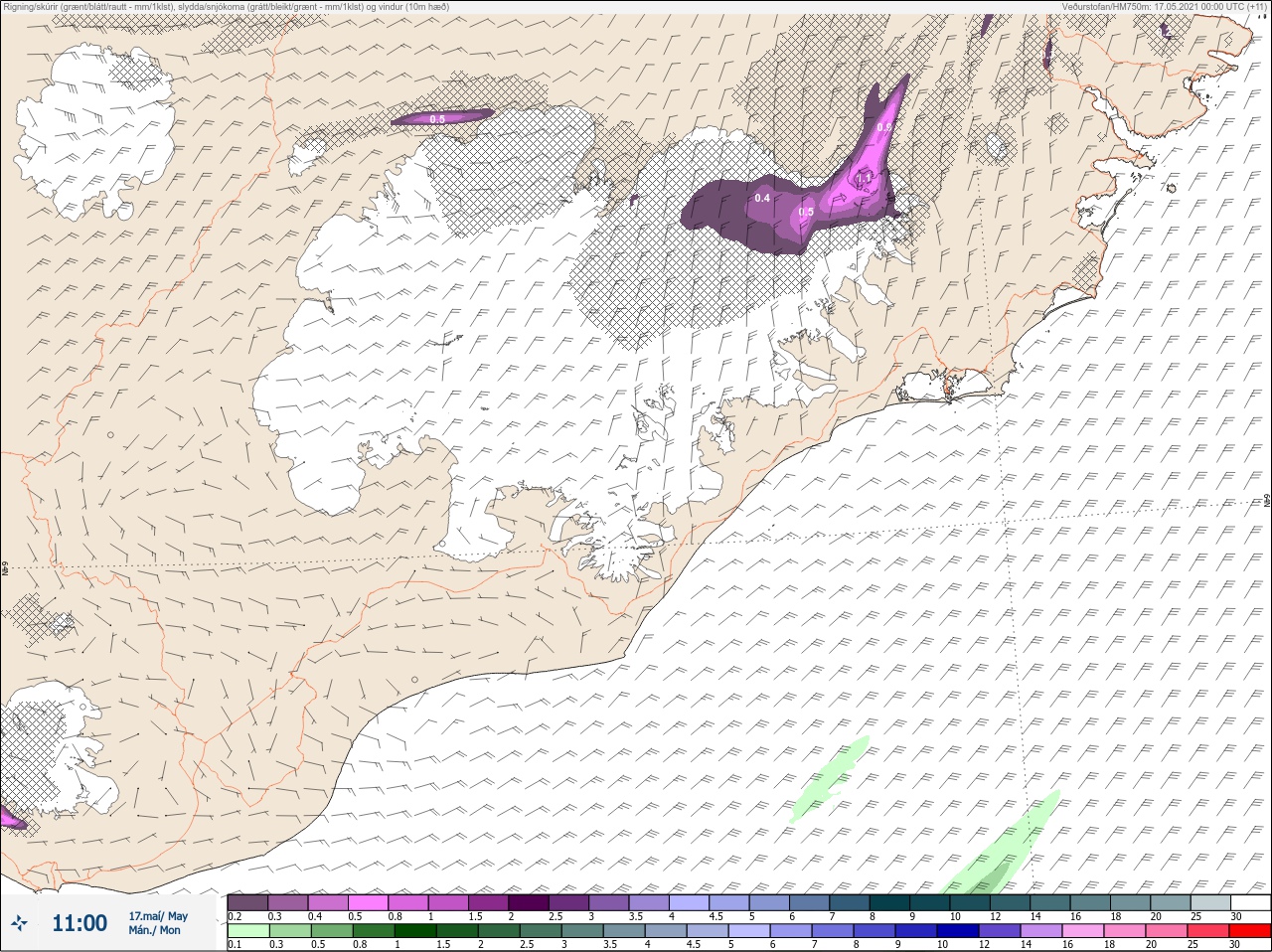Pick pink 18 swatch in lower legend
The height and width of the screenshot is (952, 1272).
tap(1125, 932)
